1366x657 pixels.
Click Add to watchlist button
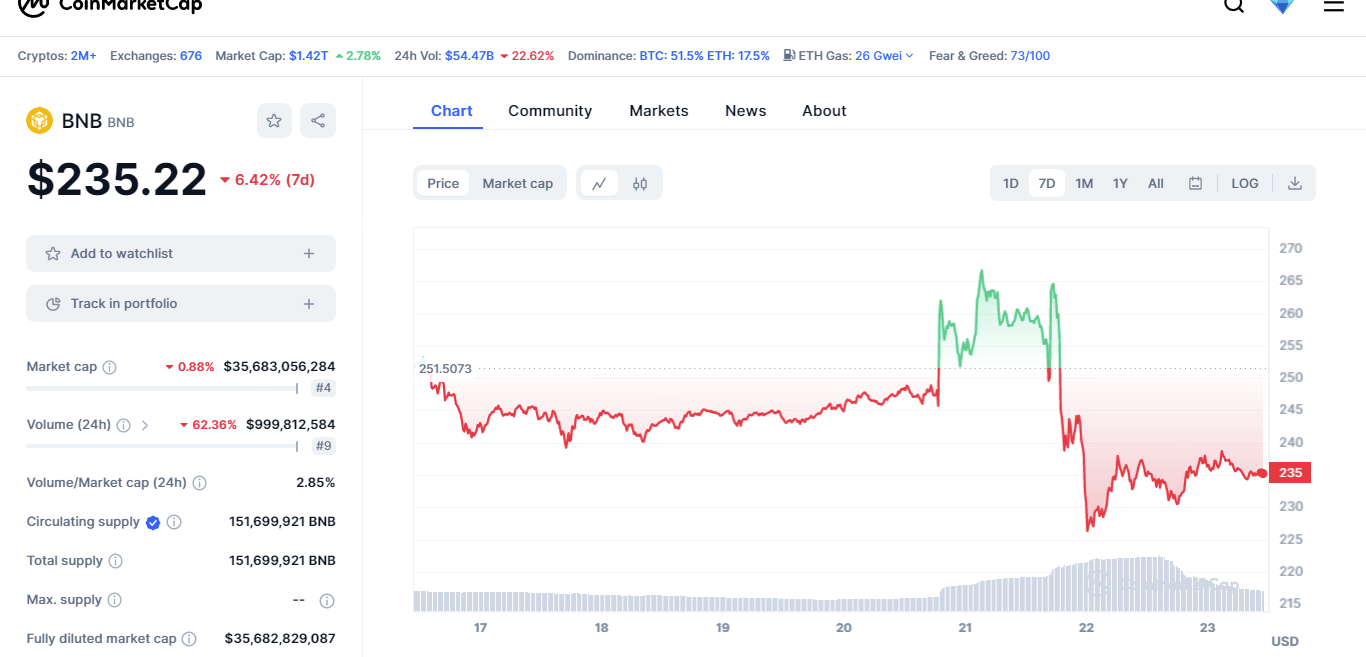tap(181, 254)
